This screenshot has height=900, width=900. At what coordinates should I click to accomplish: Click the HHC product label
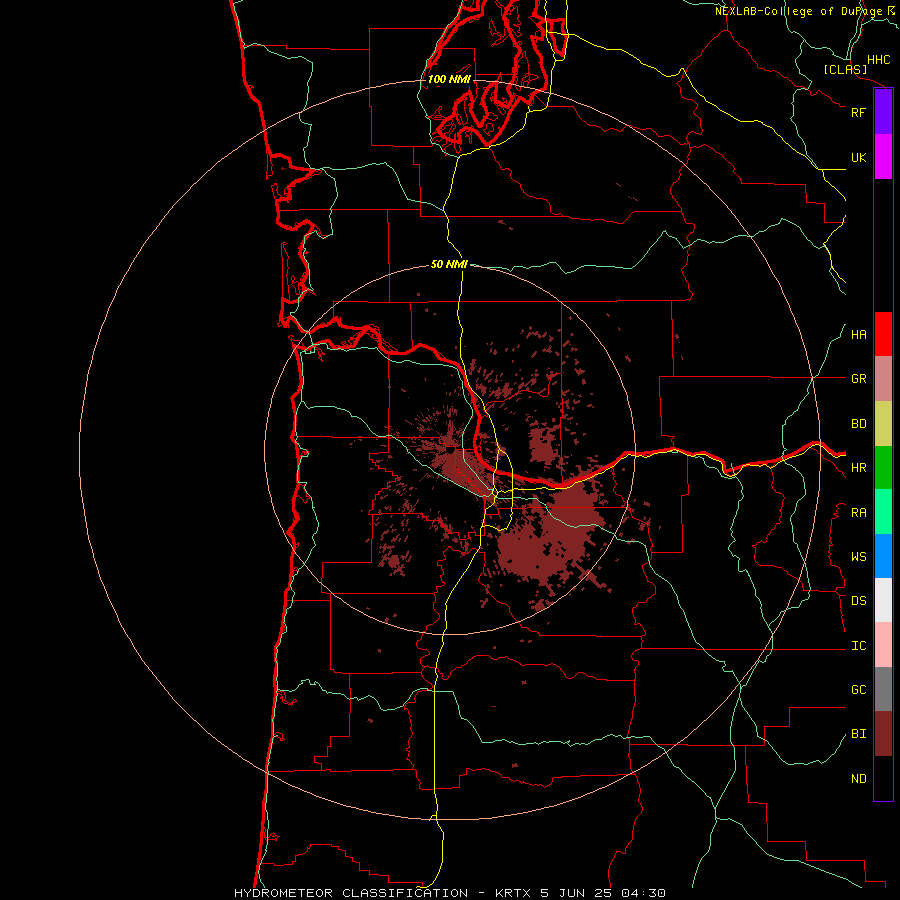(878, 60)
